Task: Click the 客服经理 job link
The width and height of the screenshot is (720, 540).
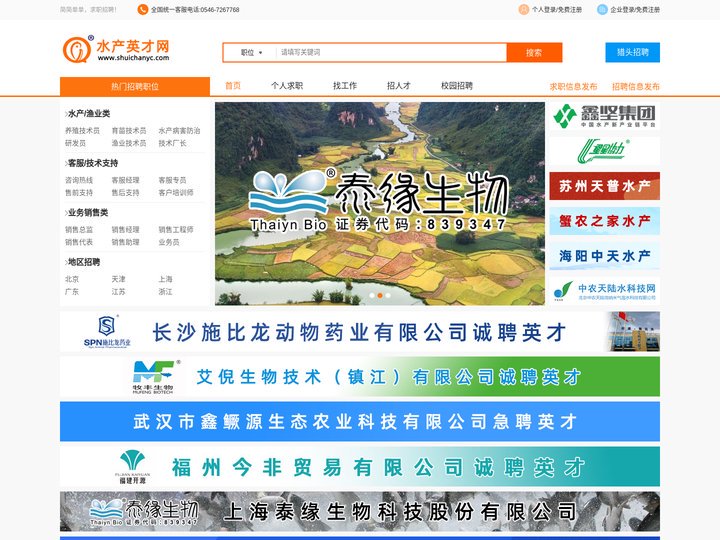Action: click(126, 180)
